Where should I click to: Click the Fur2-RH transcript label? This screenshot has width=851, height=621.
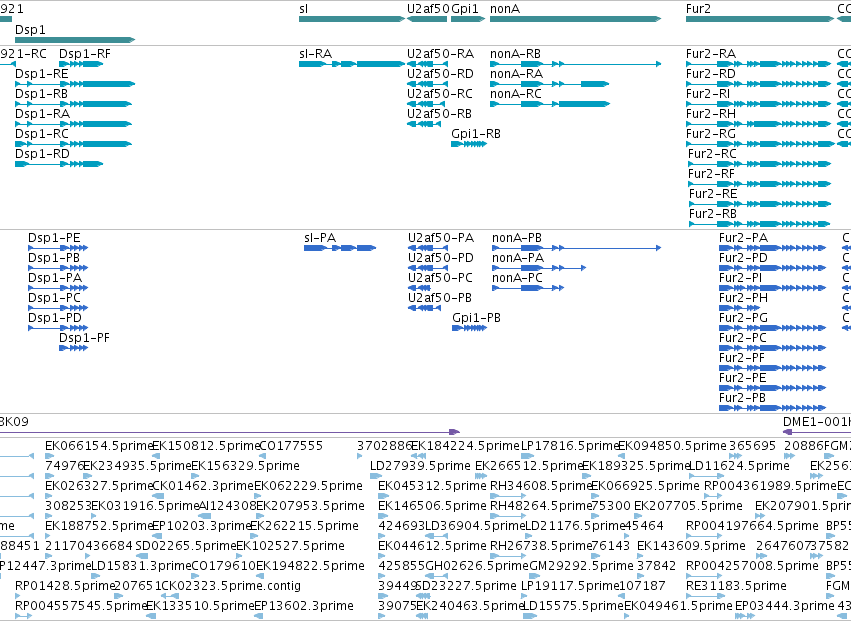click(x=711, y=114)
